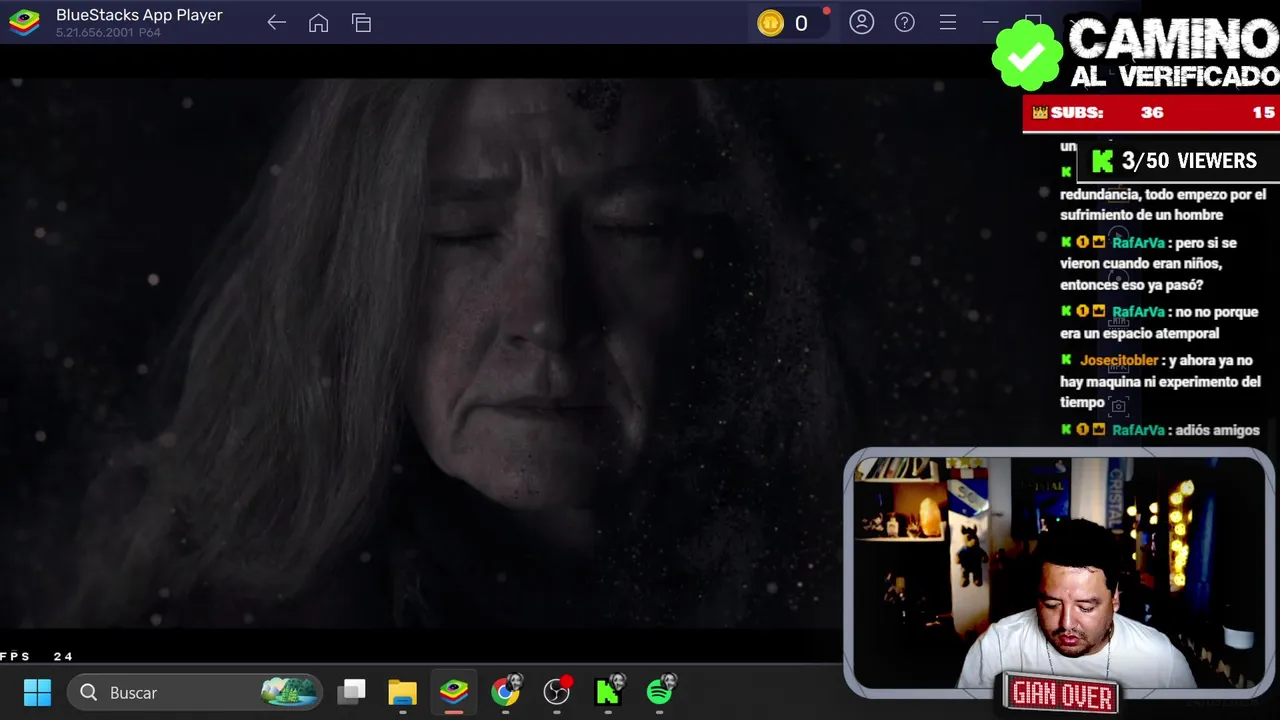Click the Buscar taskbar search box
Viewport: 1280px width, 720px height.
click(x=195, y=692)
